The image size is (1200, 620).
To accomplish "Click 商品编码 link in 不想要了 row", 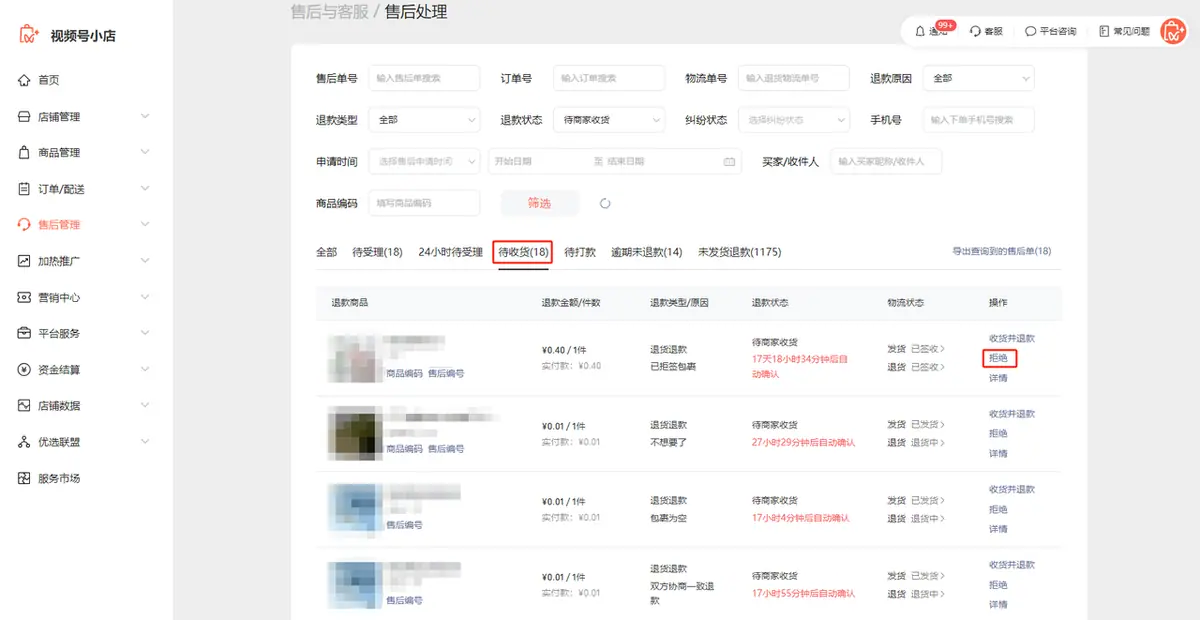I will pyautogui.click(x=404, y=449).
